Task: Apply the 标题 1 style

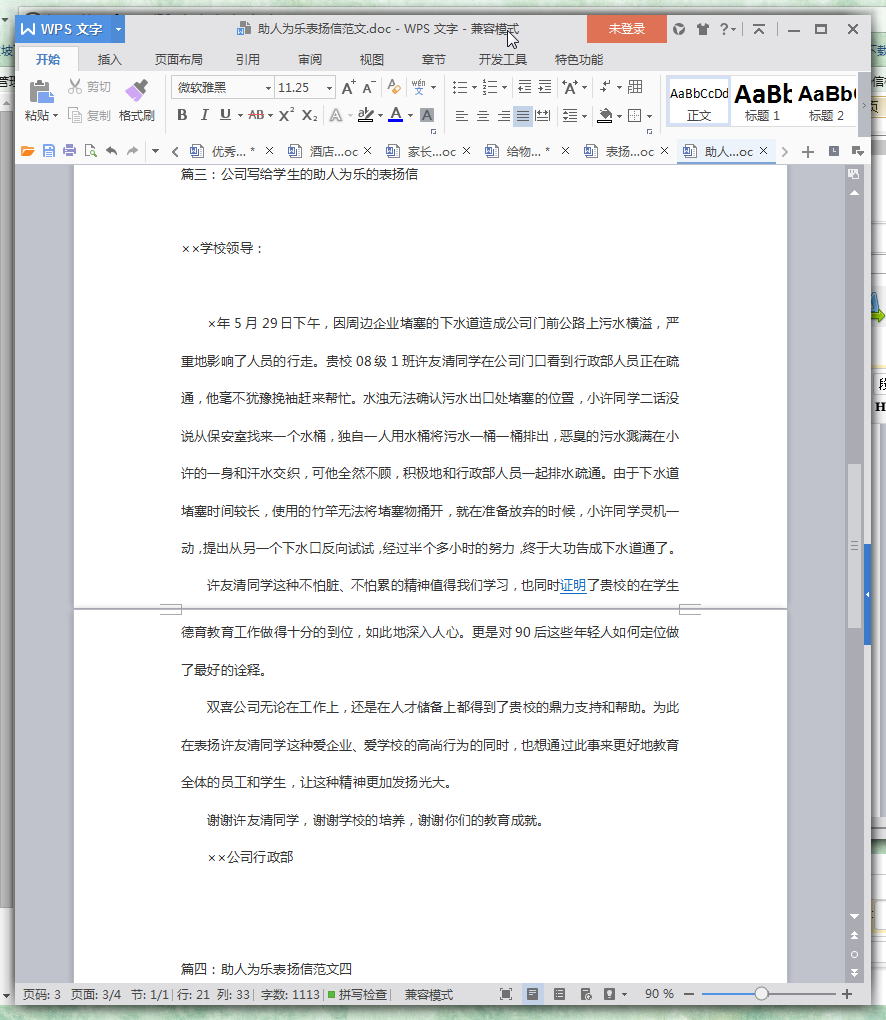Action: click(762, 102)
